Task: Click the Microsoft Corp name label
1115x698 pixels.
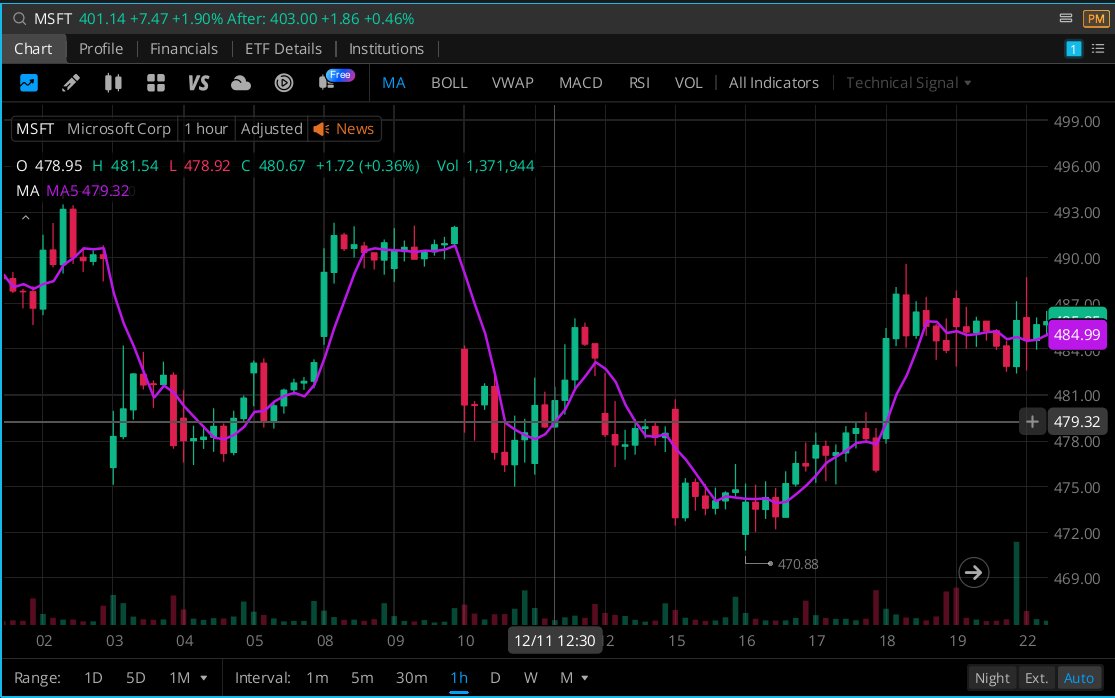Action: (x=119, y=129)
